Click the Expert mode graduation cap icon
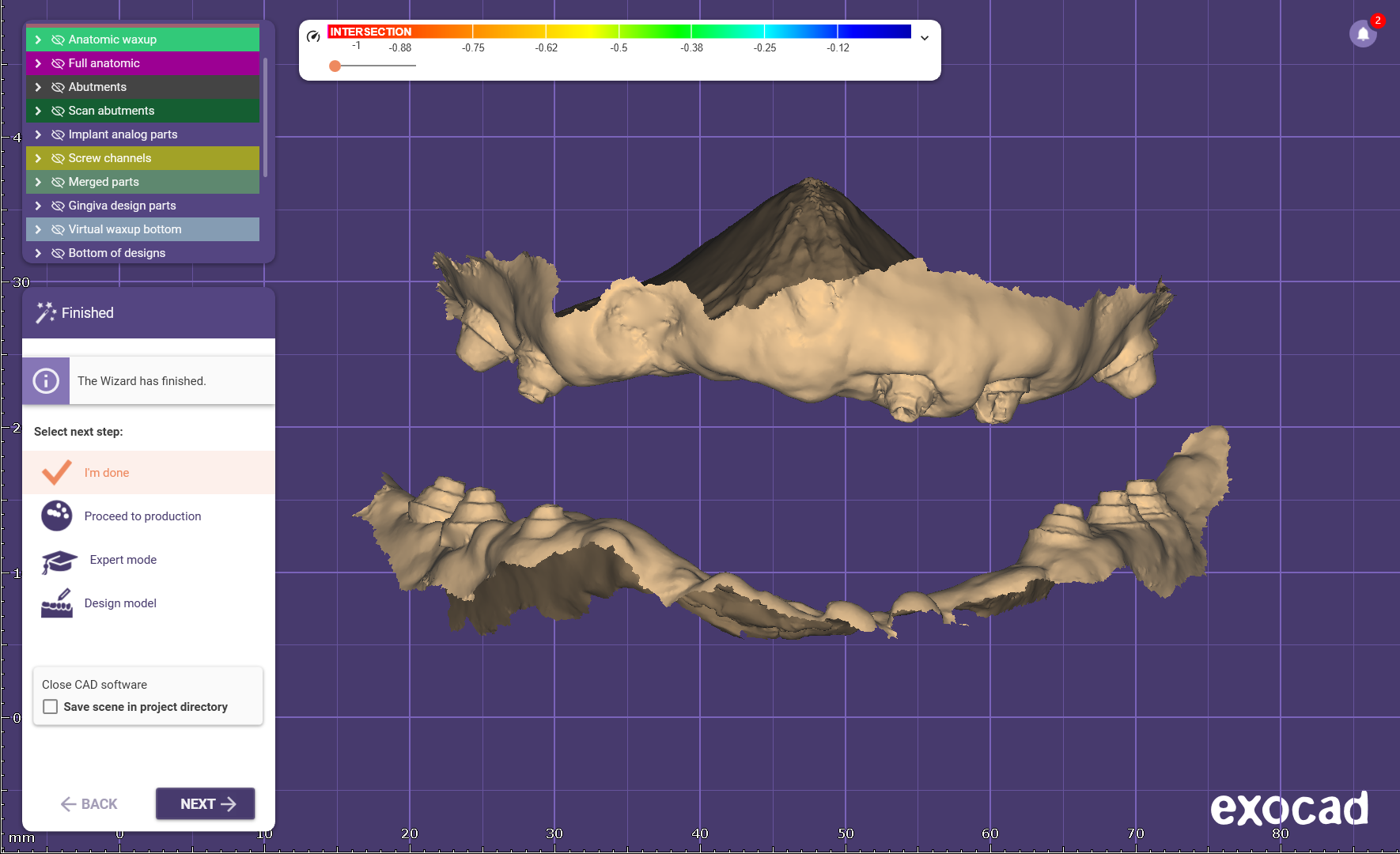The height and width of the screenshot is (854, 1400). pos(59,561)
